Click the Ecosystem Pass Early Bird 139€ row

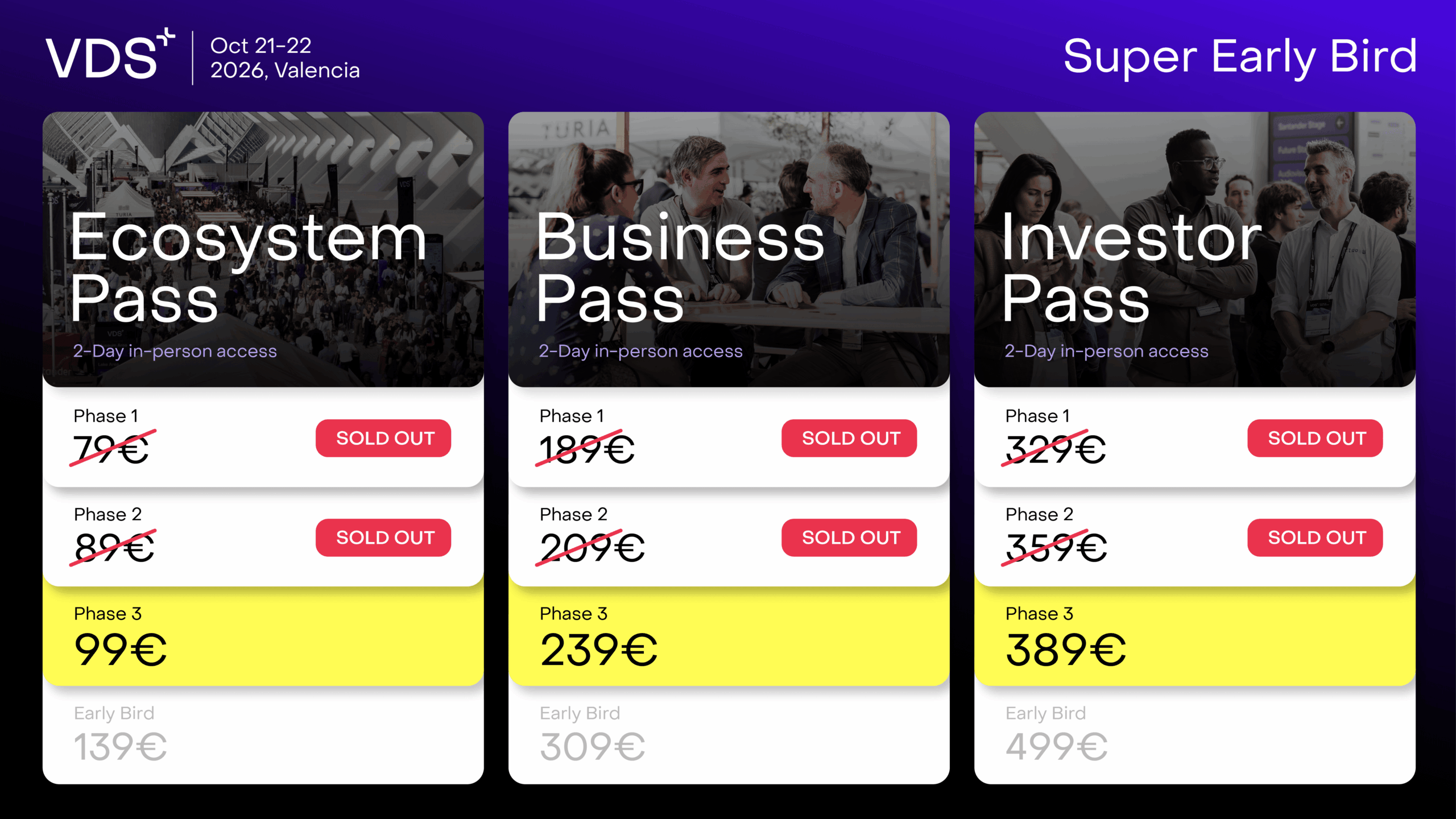tap(263, 735)
